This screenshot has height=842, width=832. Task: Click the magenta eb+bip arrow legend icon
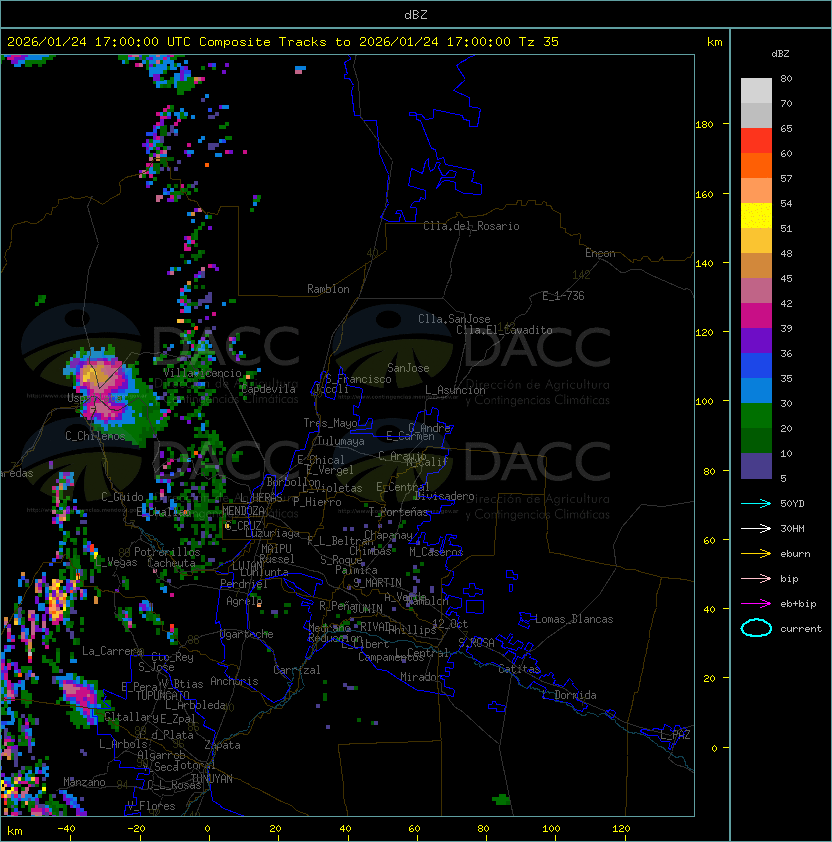click(756, 604)
